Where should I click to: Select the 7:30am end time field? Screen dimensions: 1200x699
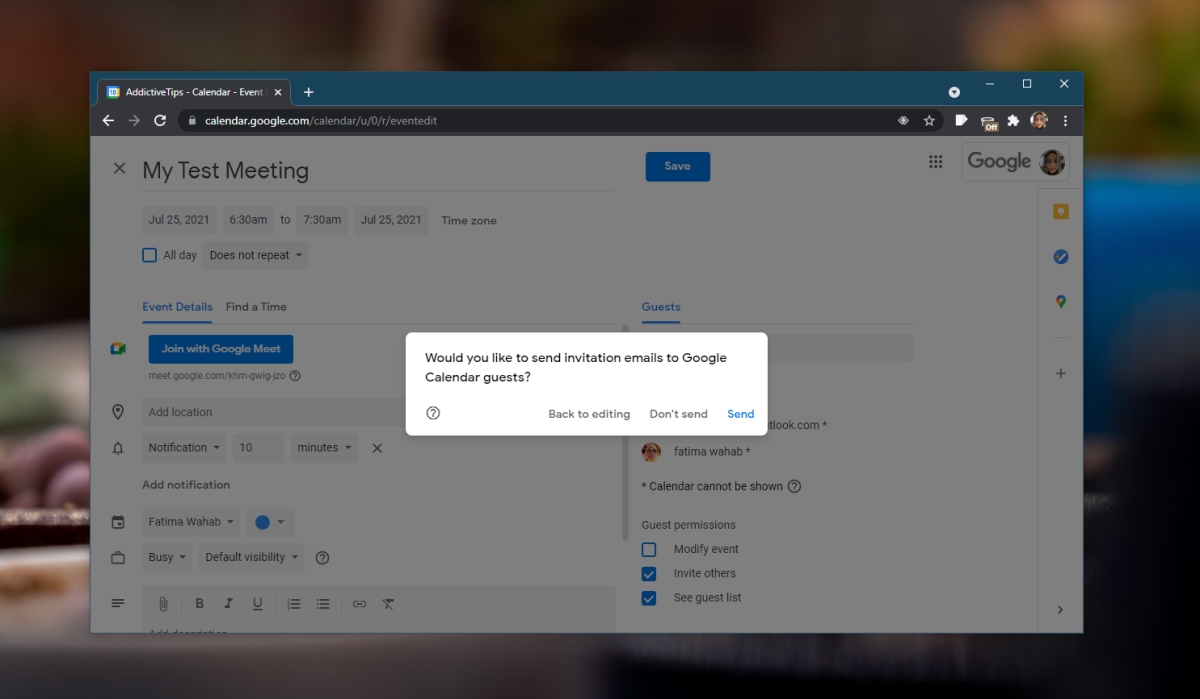[x=322, y=220]
